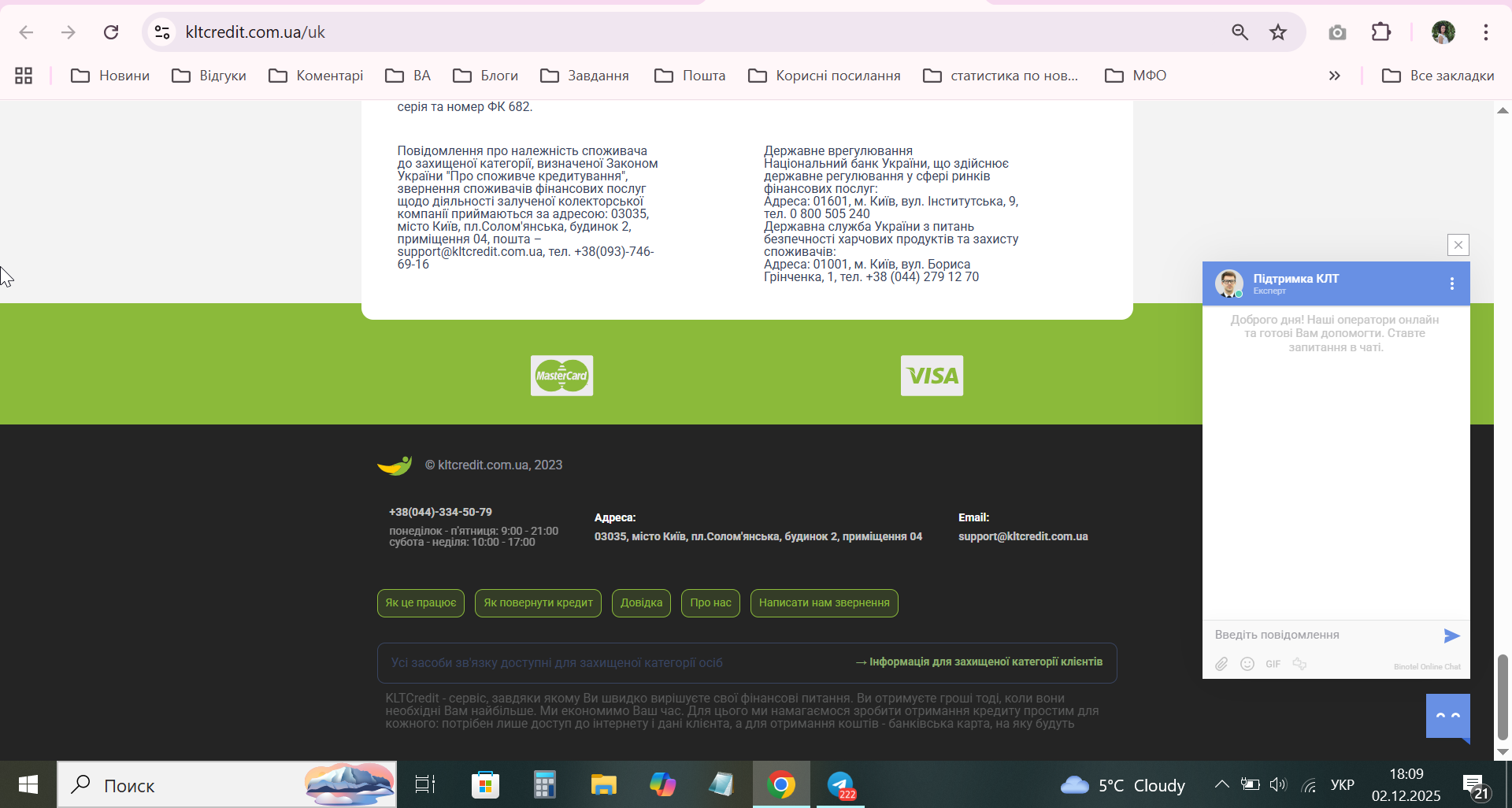Open the Chrome profile avatar

coord(1443,32)
